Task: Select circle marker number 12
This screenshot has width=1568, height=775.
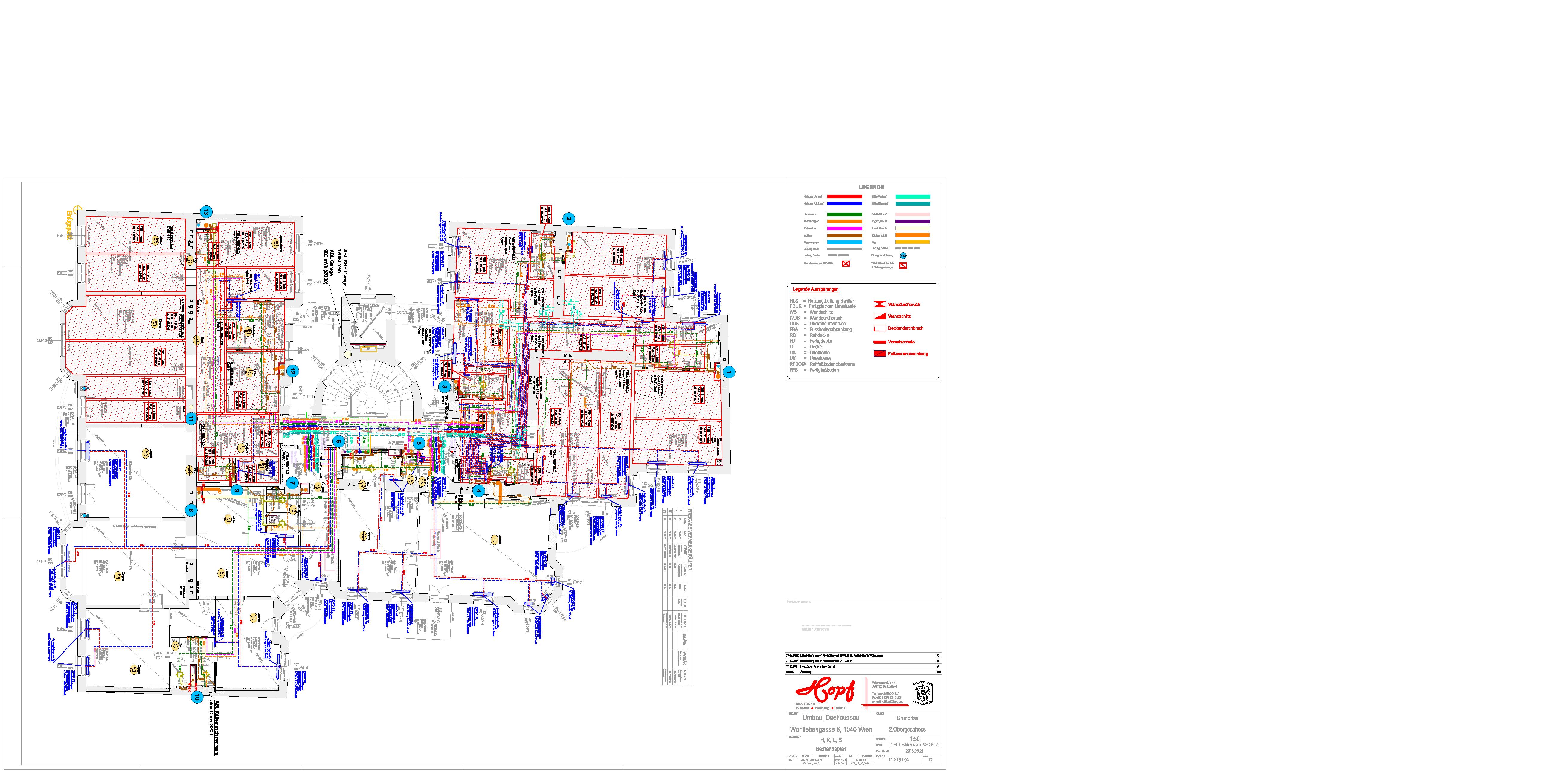Action: (293, 371)
